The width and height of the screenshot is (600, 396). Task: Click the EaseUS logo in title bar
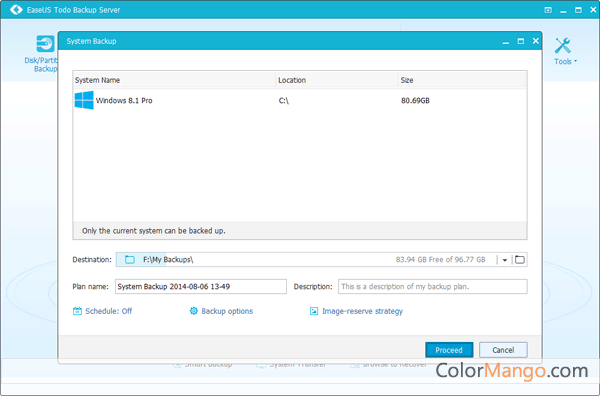[16, 10]
